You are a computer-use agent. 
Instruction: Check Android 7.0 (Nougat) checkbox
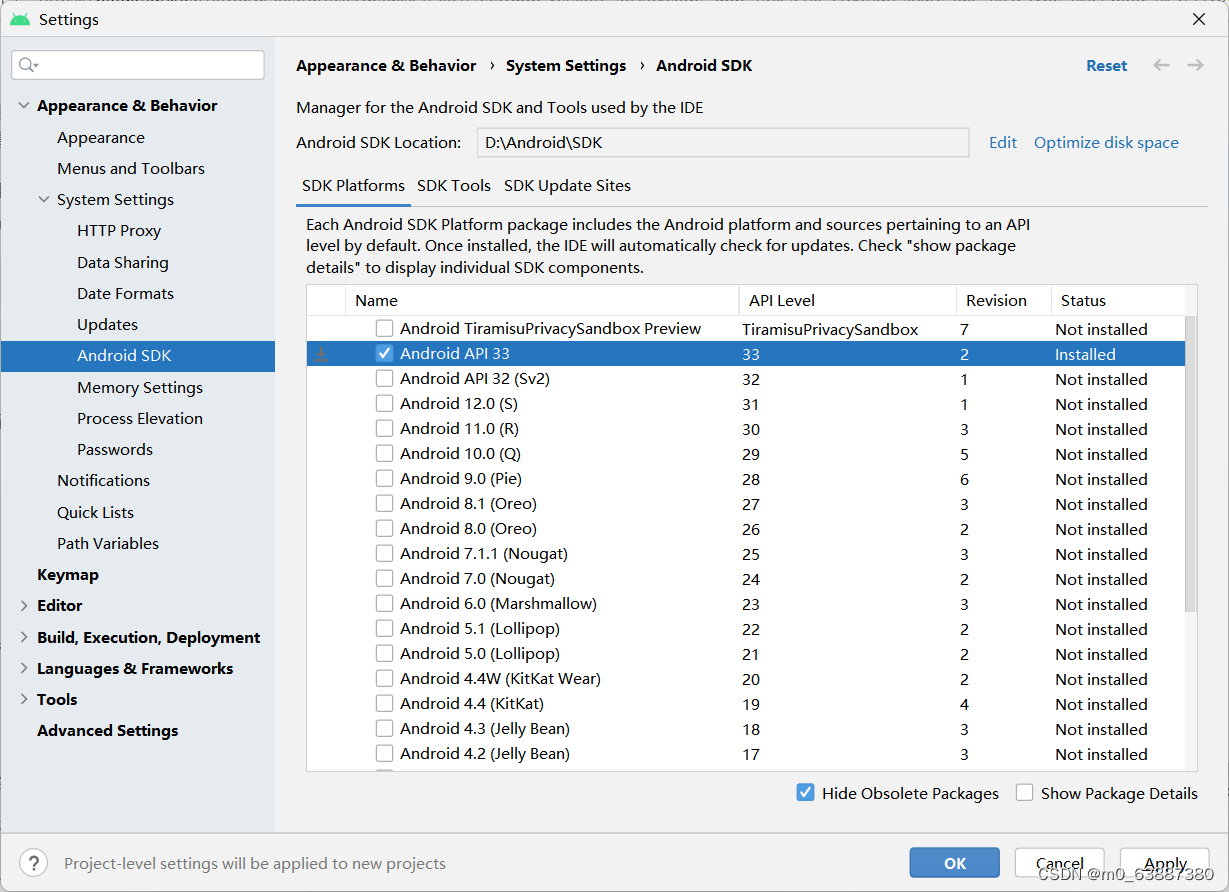click(x=384, y=578)
